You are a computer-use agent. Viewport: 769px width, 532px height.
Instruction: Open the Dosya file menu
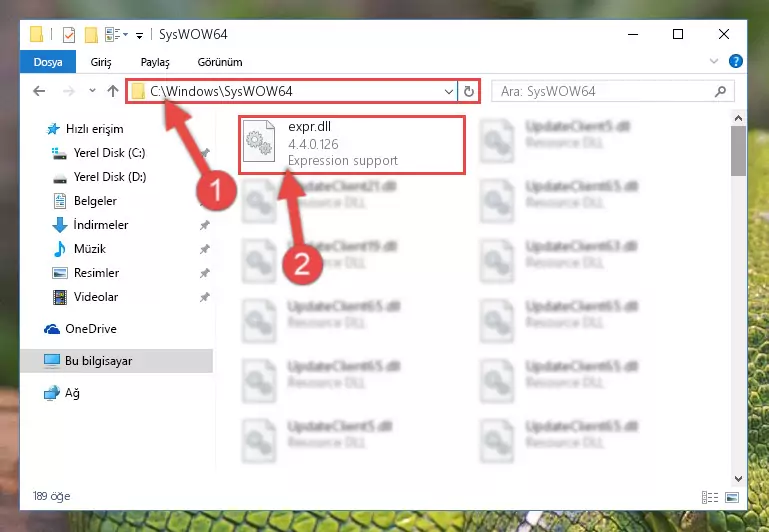click(x=48, y=62)
